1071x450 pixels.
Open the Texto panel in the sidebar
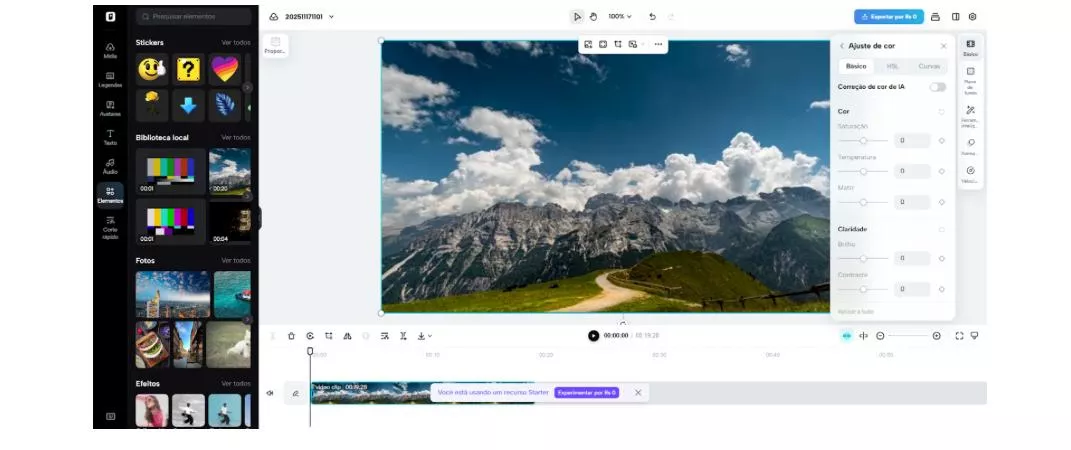click(110, 136)
